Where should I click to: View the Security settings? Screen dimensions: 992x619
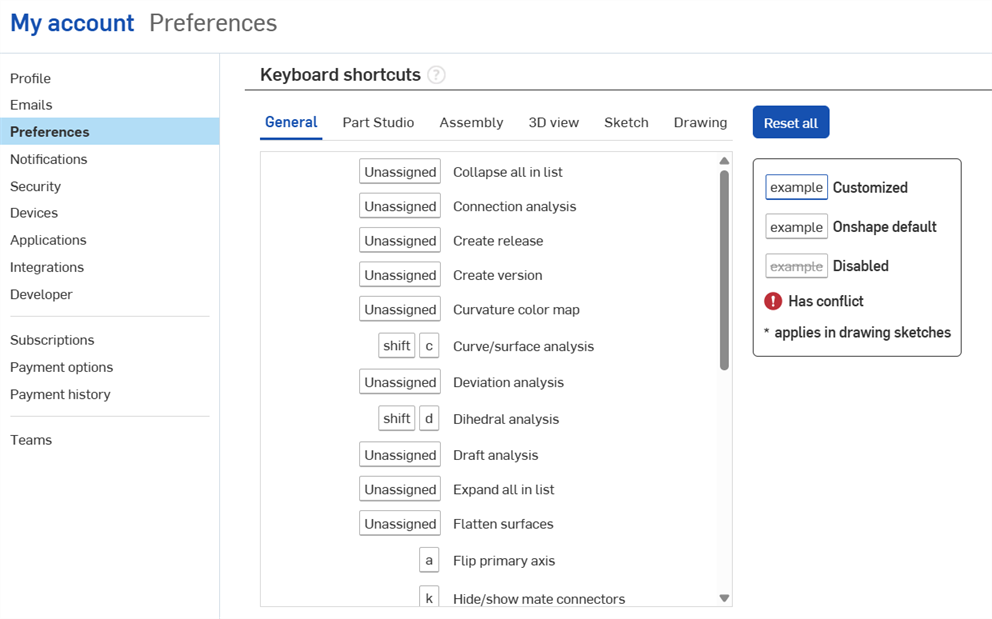coord(35,186)
